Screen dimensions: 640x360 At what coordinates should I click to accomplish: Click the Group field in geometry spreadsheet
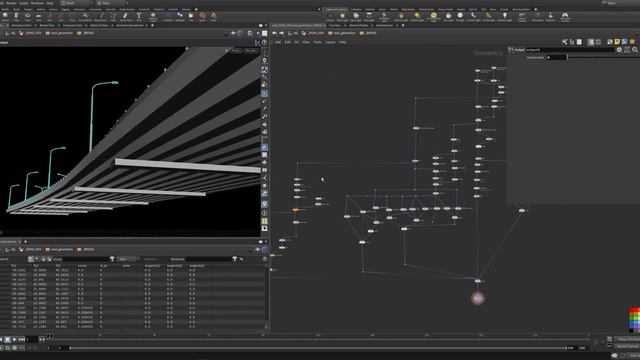coord(85,259)
